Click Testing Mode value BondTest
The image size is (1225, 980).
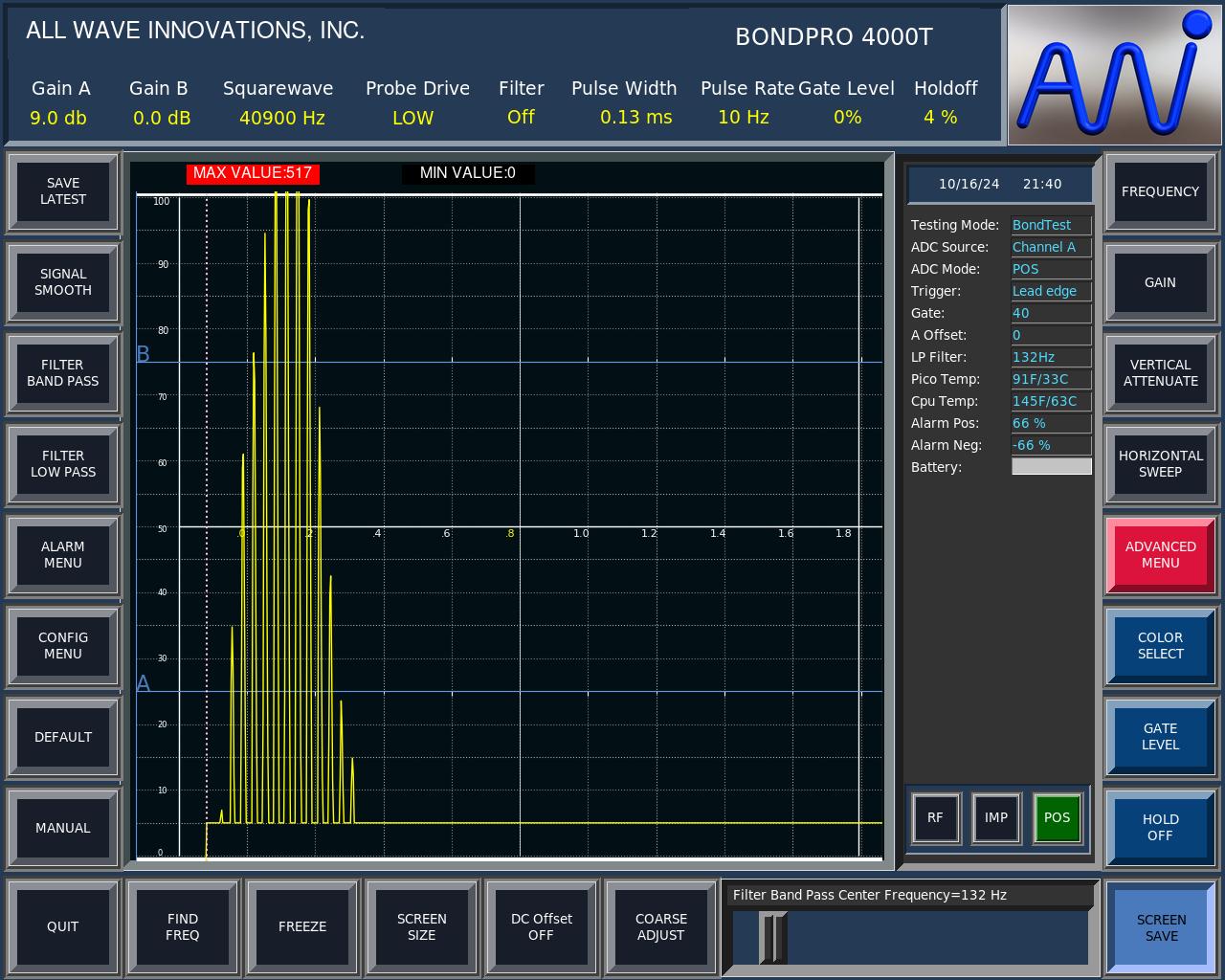(x=1051, y=225)
